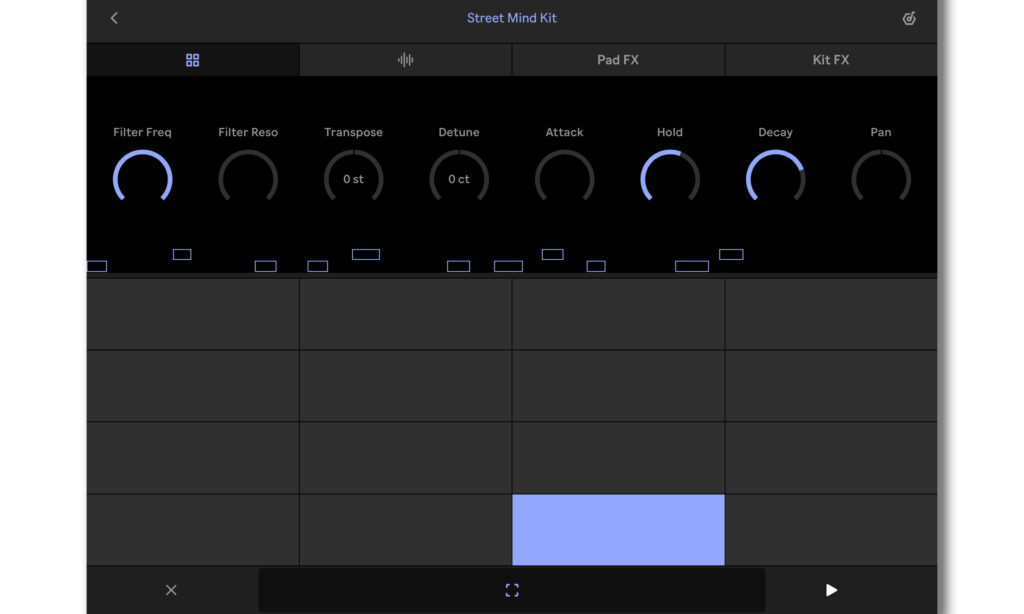Click the Pan knob

click(881, 177)
